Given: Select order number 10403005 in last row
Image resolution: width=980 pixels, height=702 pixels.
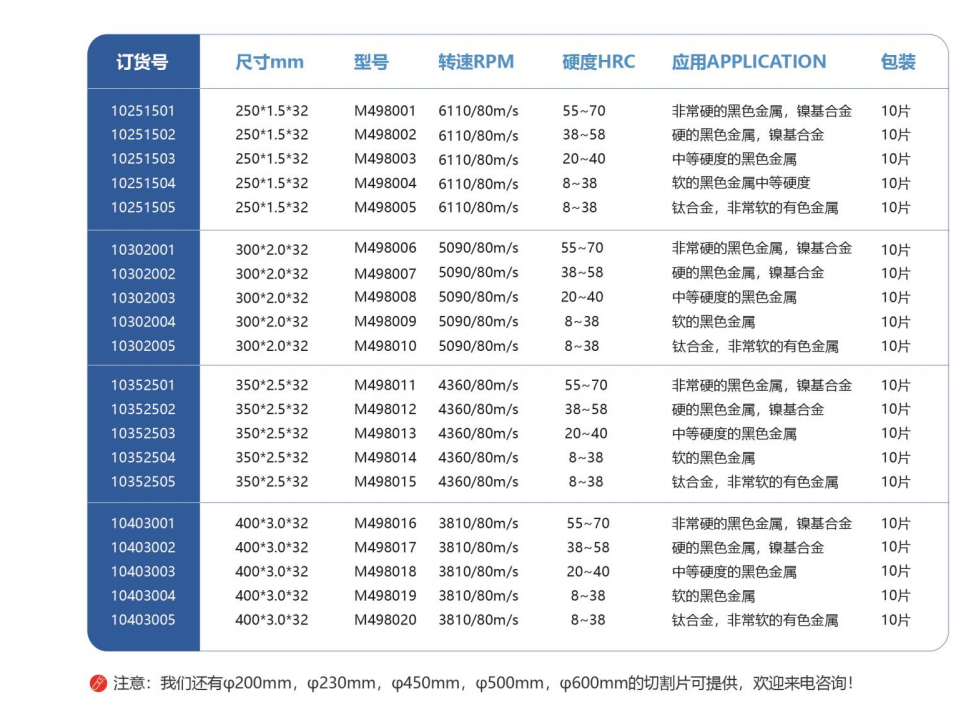Looking at the screenshot, I should (x=143, y=620).
